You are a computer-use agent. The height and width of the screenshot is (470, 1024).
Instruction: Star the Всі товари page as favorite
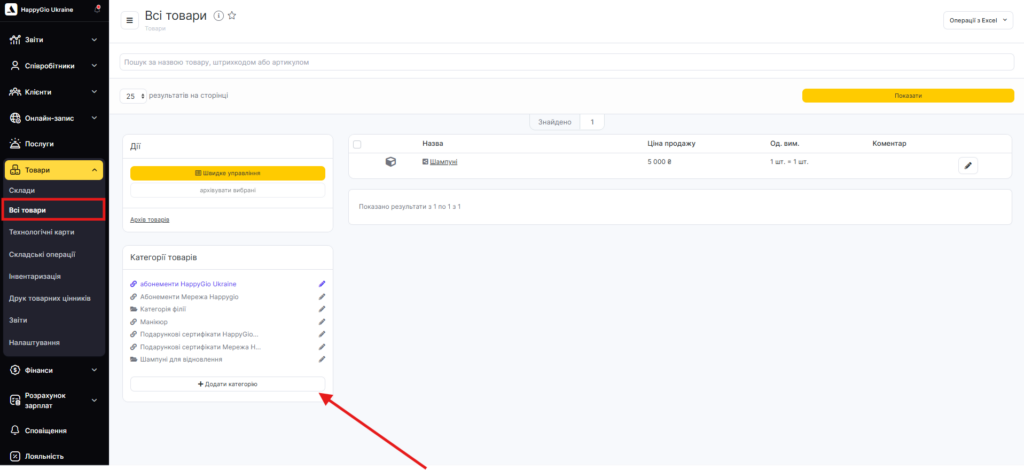click(232, 16)
